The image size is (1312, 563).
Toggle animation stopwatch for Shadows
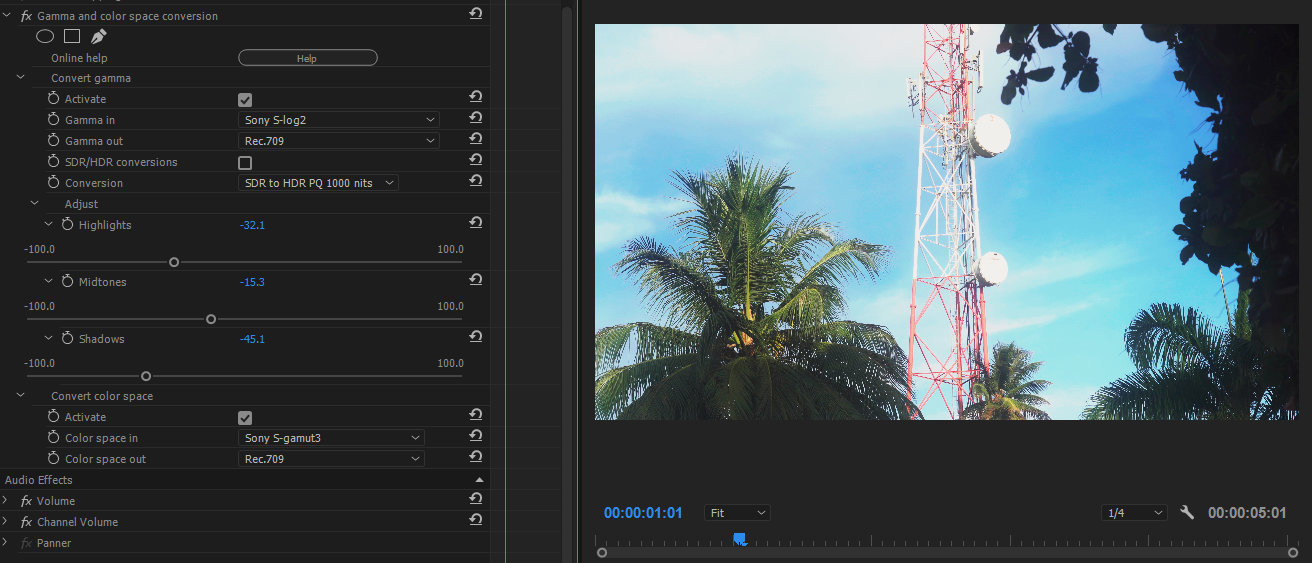[x=68, y=338]
